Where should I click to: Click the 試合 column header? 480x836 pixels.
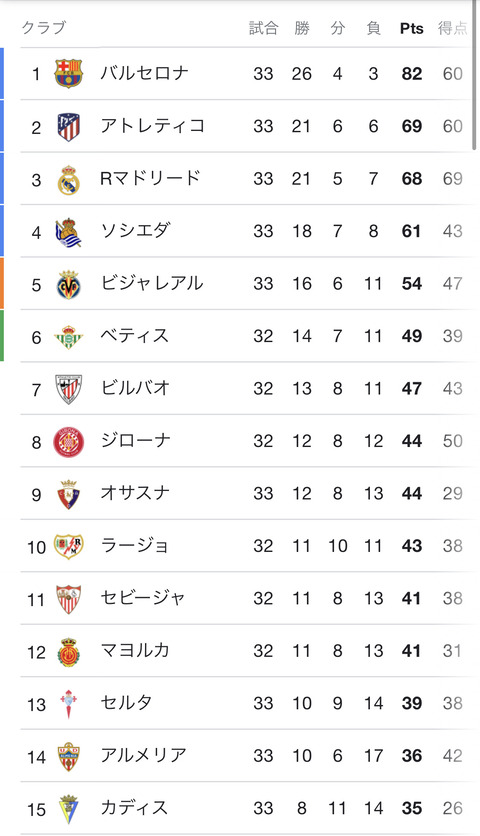coord(263,28)
